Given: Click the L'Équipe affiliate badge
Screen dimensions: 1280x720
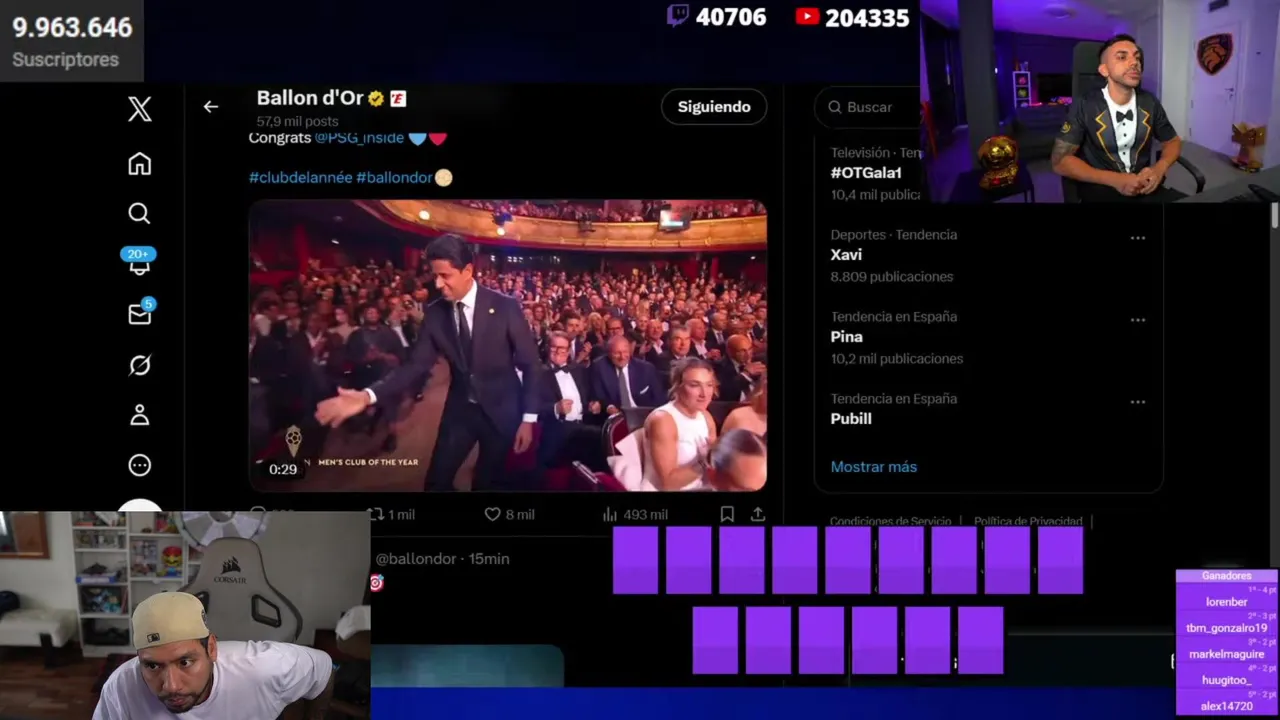Looking at the screenshot, I should 398,98.
